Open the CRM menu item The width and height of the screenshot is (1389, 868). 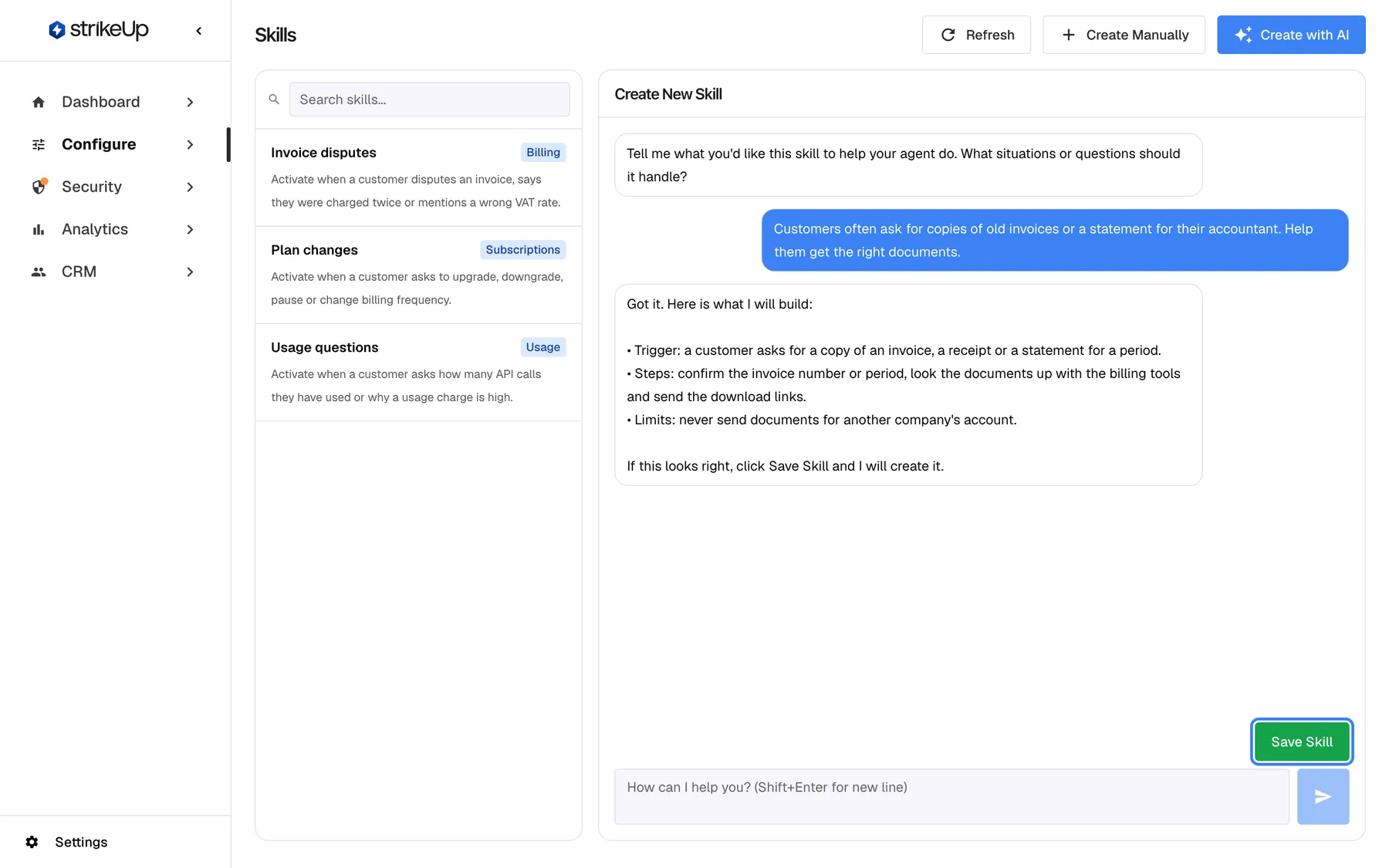(115, 272)
